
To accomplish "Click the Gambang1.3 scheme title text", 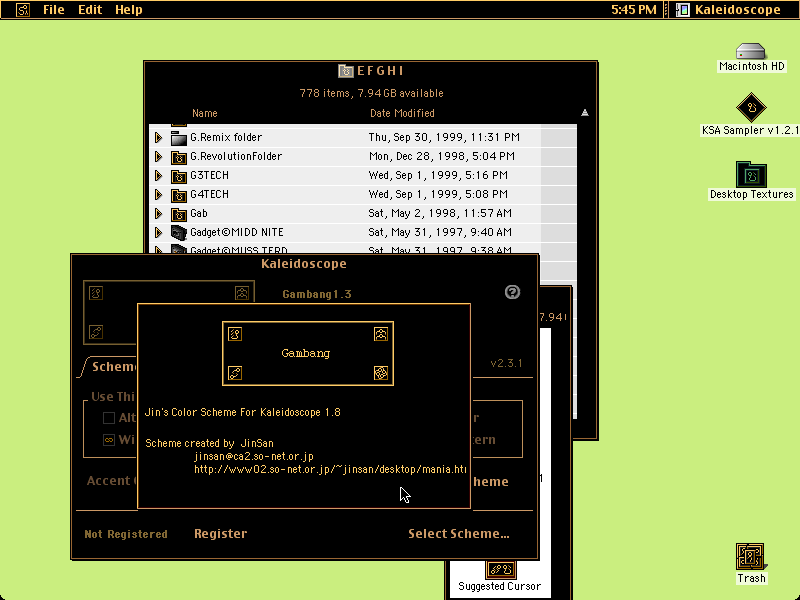I will pos(317,294).
